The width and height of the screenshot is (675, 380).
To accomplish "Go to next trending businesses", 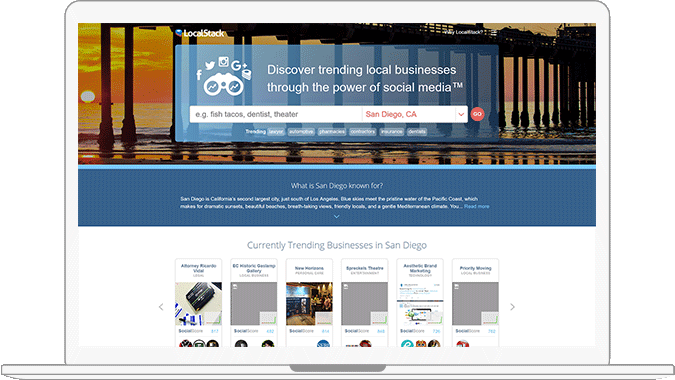I will click(x=512, y=307).
